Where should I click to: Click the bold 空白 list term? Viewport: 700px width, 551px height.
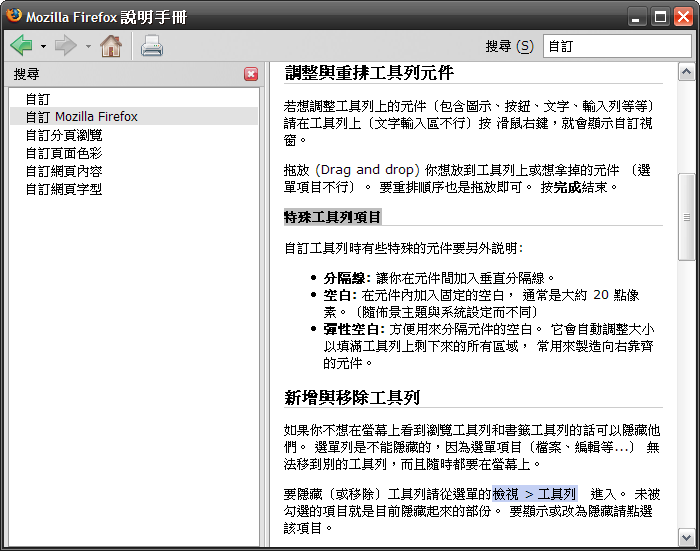(x=340, y=295)
